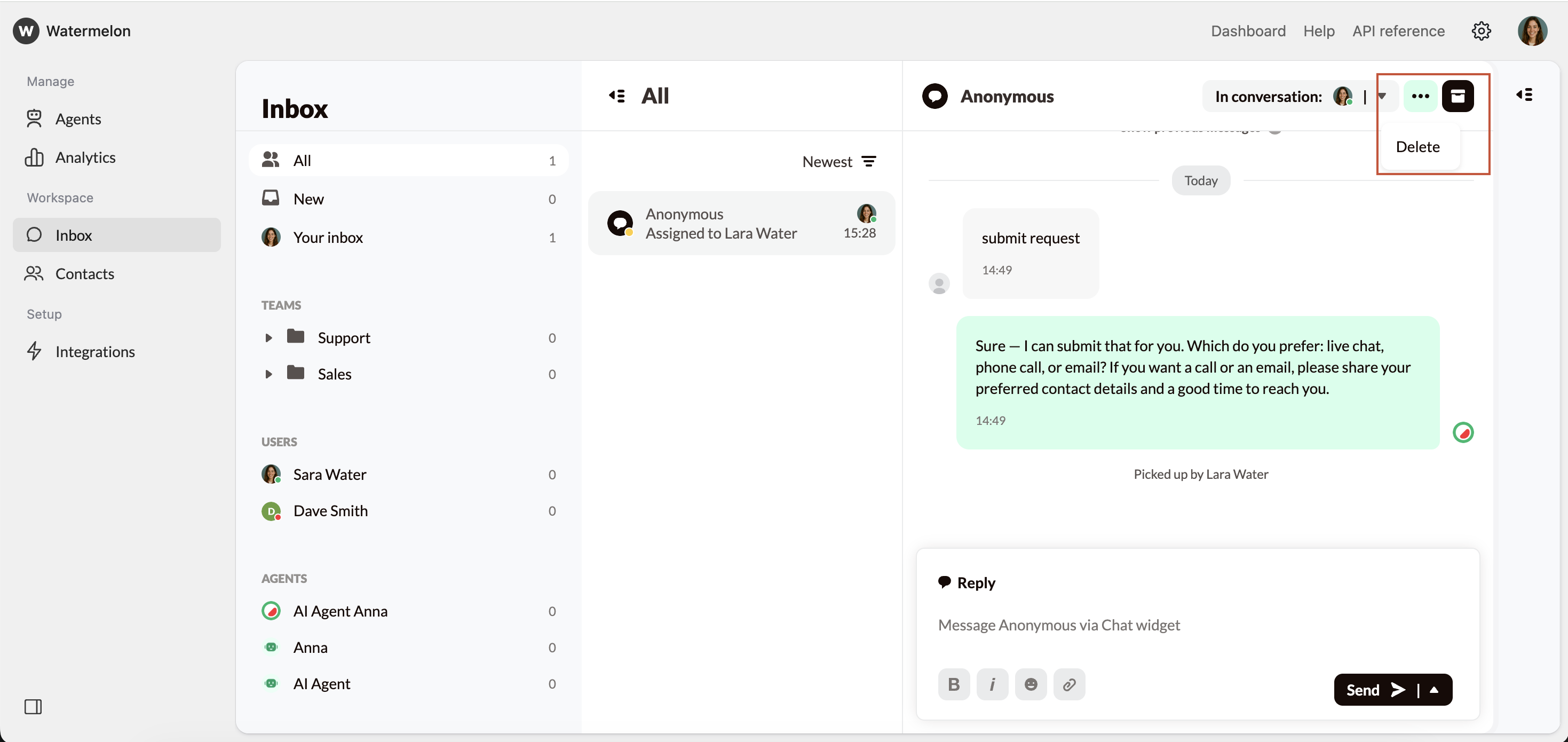Archive the conversation using the box icon
This screenshot has width=1568, height=742.
1459,96
